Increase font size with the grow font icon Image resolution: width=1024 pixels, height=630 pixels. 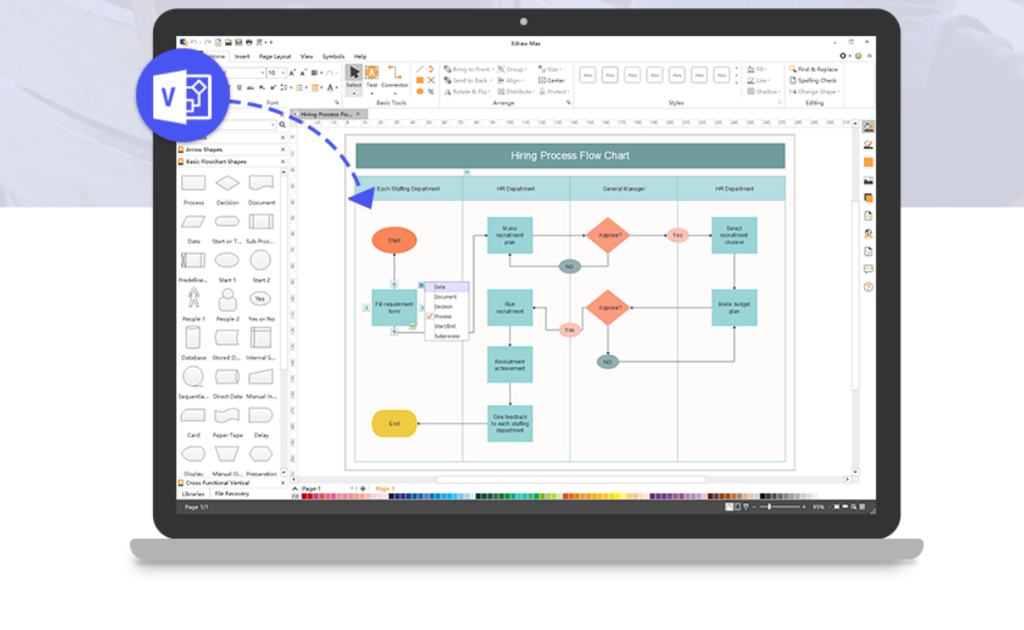(292, 72)
